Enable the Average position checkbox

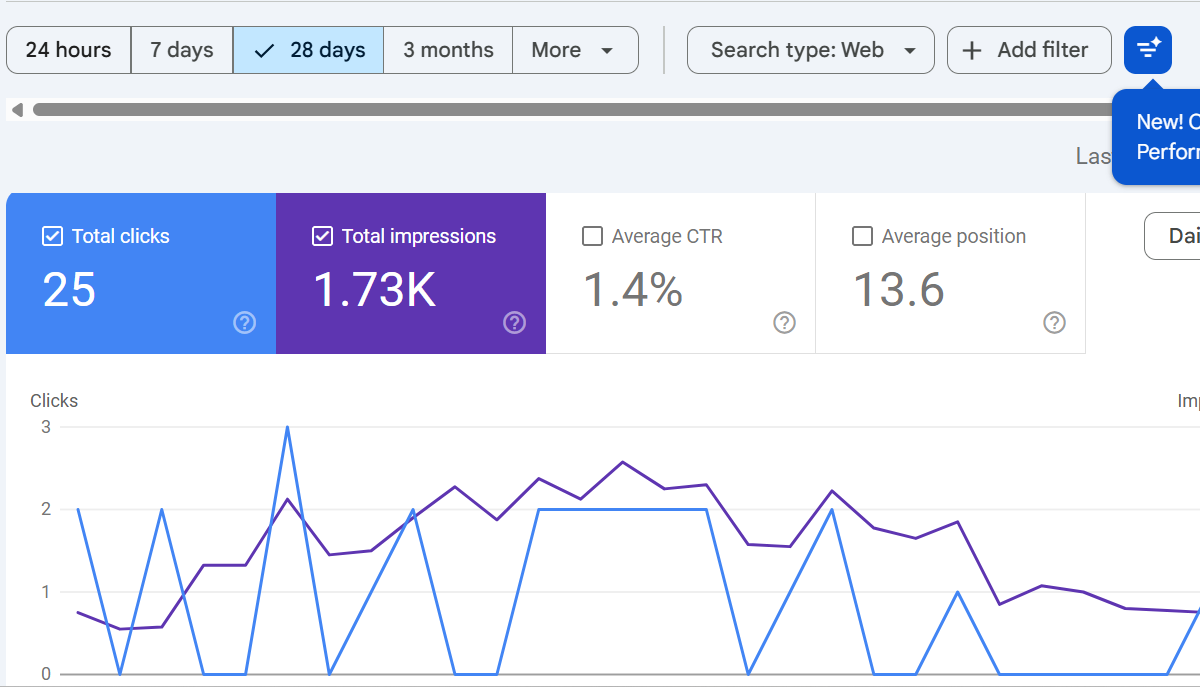point(862,236)
